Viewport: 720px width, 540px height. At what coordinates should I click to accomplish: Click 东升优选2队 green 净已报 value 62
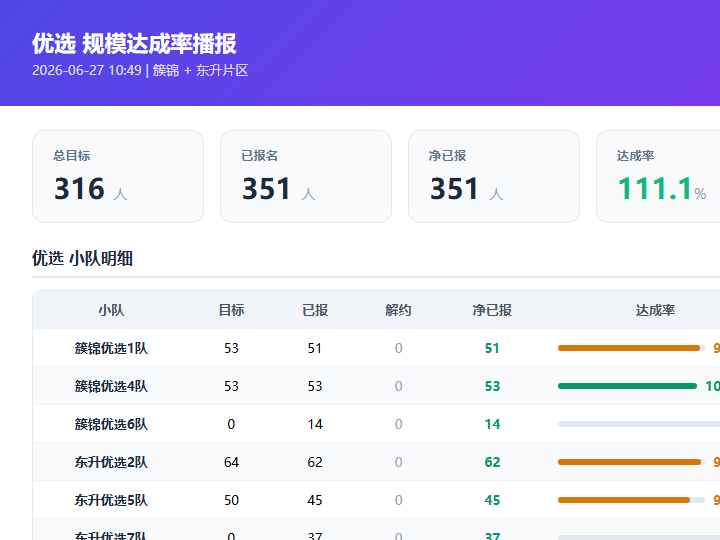point(492,462)
